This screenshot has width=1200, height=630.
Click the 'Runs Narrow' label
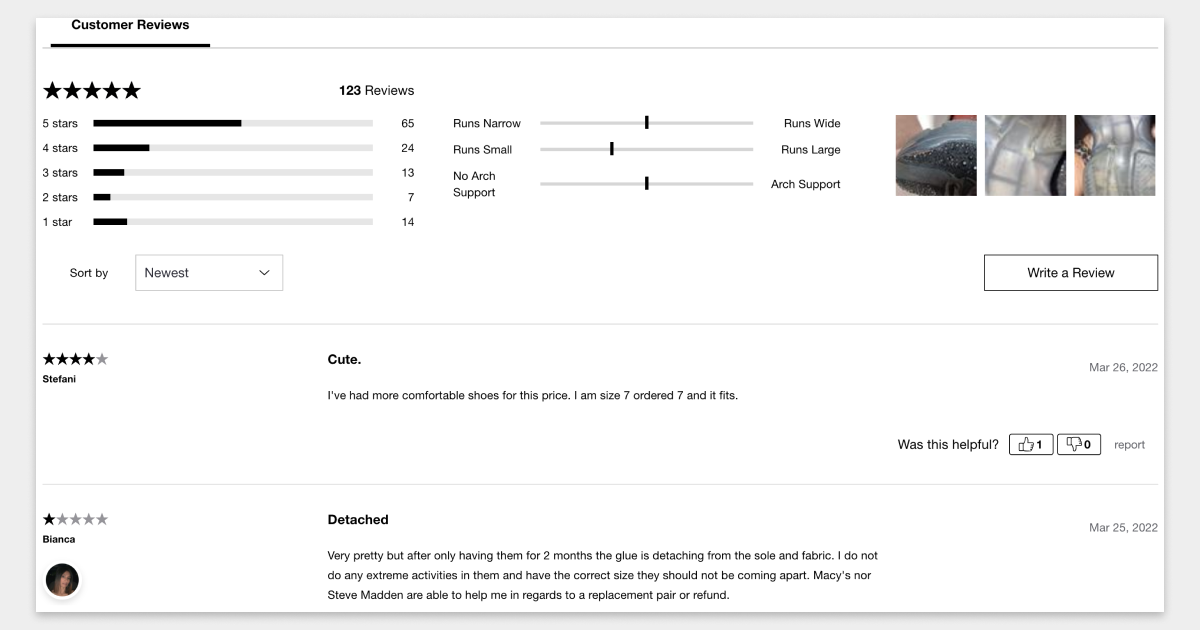coord(487,124)
